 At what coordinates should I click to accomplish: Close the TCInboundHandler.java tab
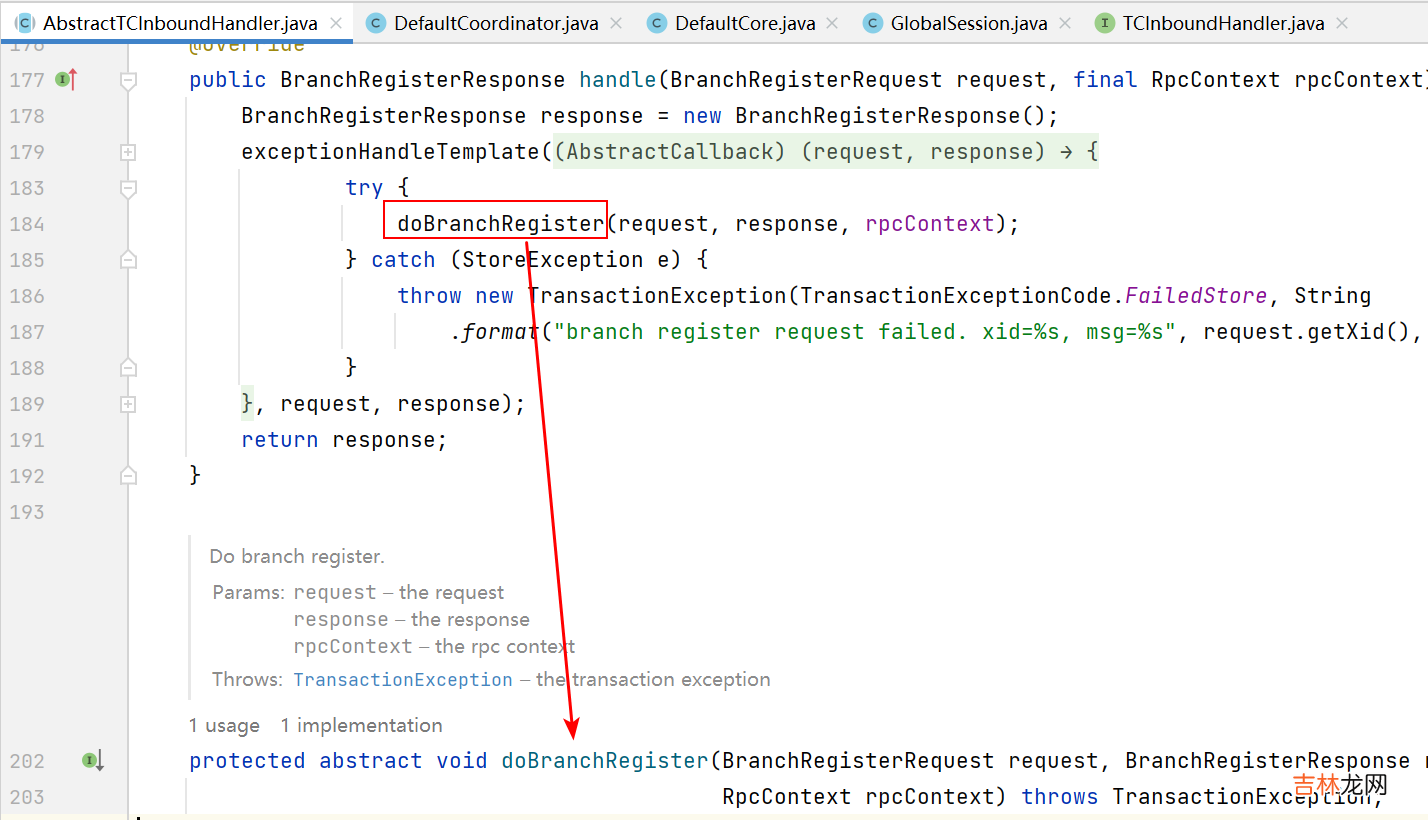coord(1341,23)
